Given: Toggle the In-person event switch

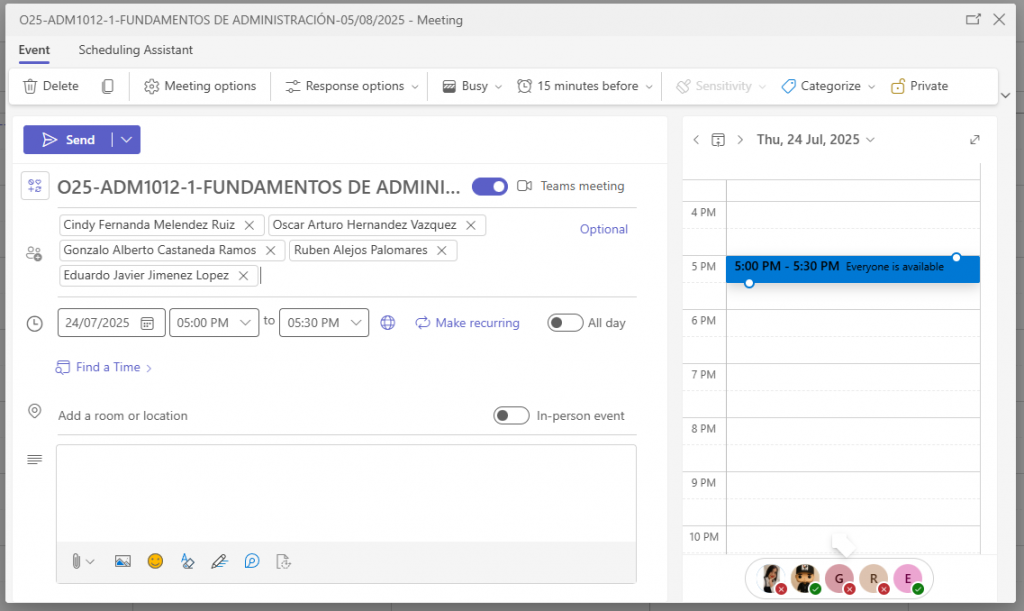Looking at the screenshot, I should (511, 415).
